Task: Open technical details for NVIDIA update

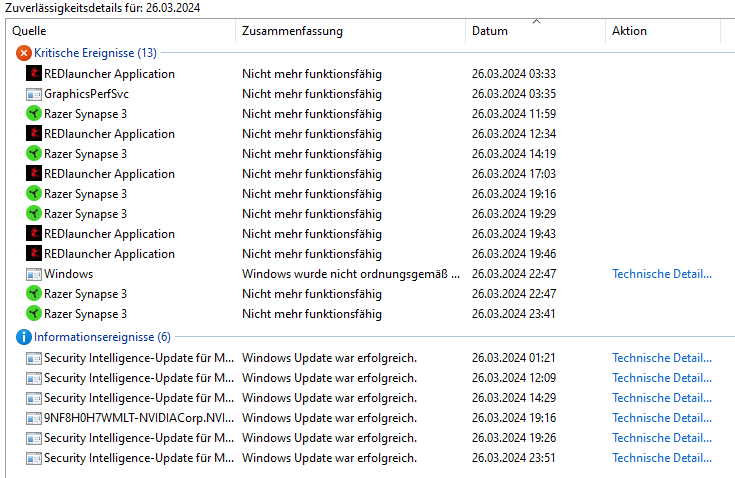Action: pos(662,418)
